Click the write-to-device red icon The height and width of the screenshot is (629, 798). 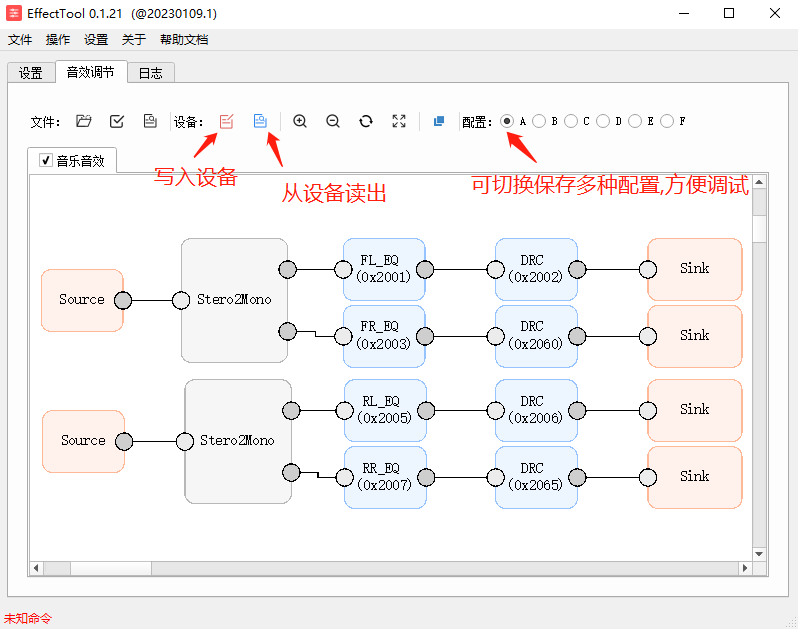click(x=227, y=121)
